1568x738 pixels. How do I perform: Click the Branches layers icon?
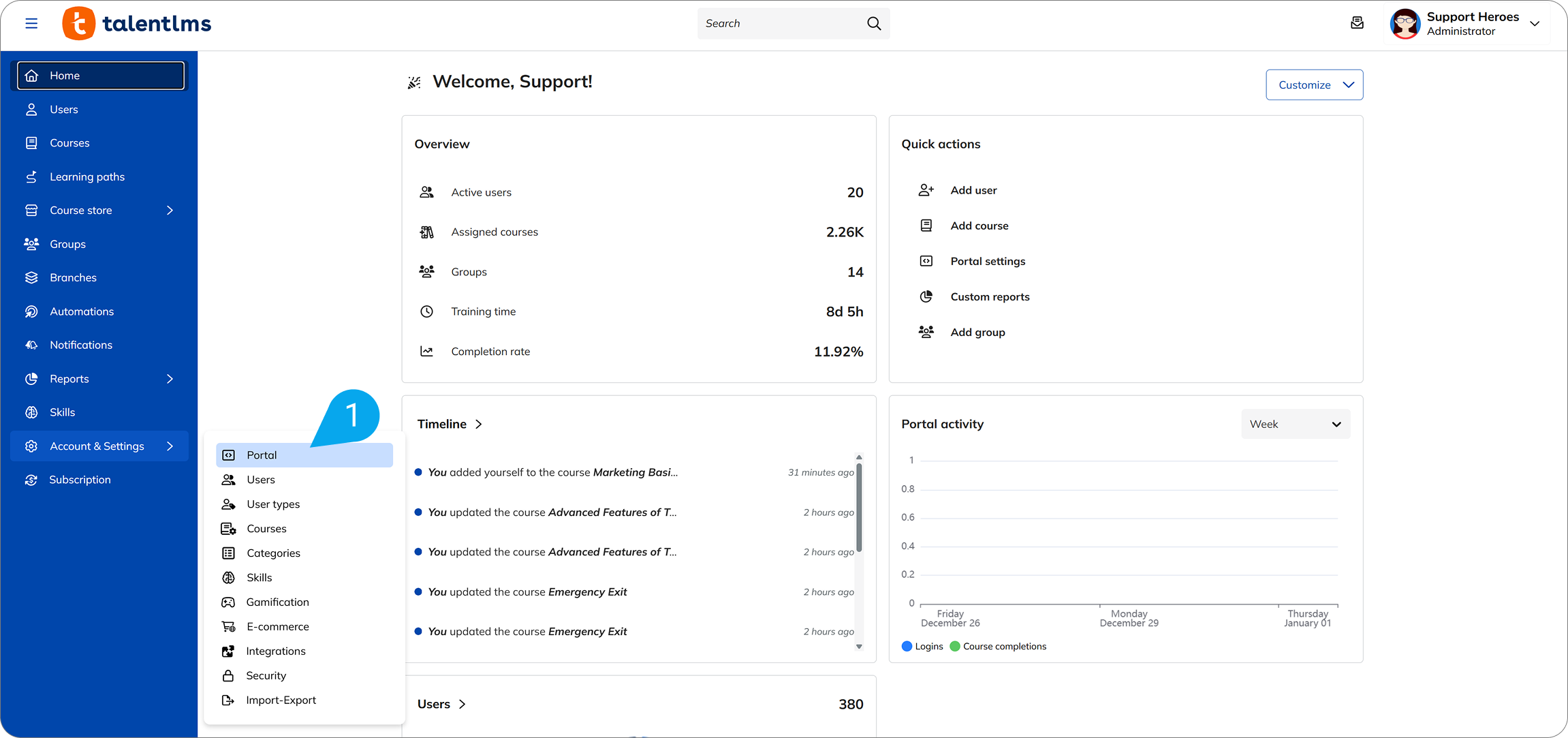tap(31, 277)
